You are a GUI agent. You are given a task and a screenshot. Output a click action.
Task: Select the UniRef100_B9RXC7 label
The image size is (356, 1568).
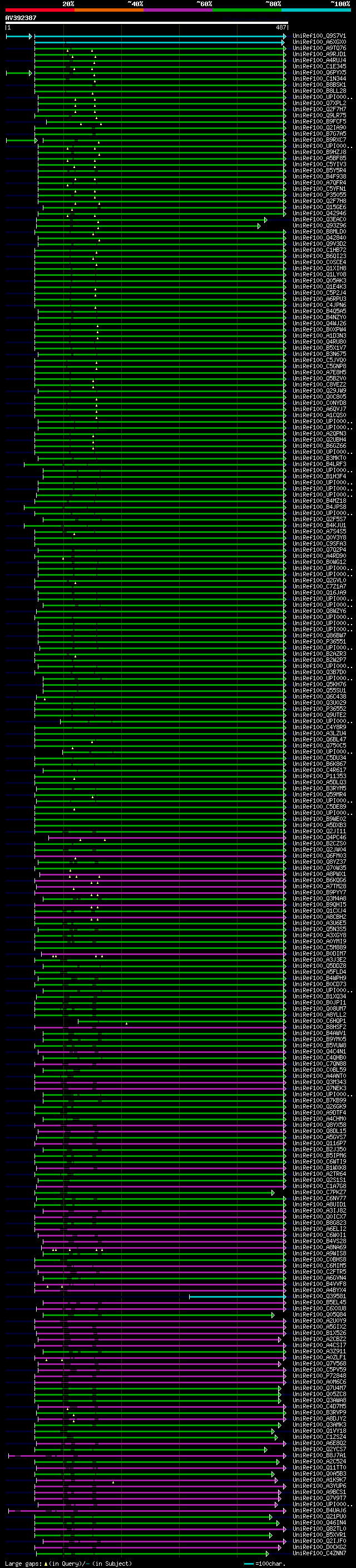(x=319, y=140)
